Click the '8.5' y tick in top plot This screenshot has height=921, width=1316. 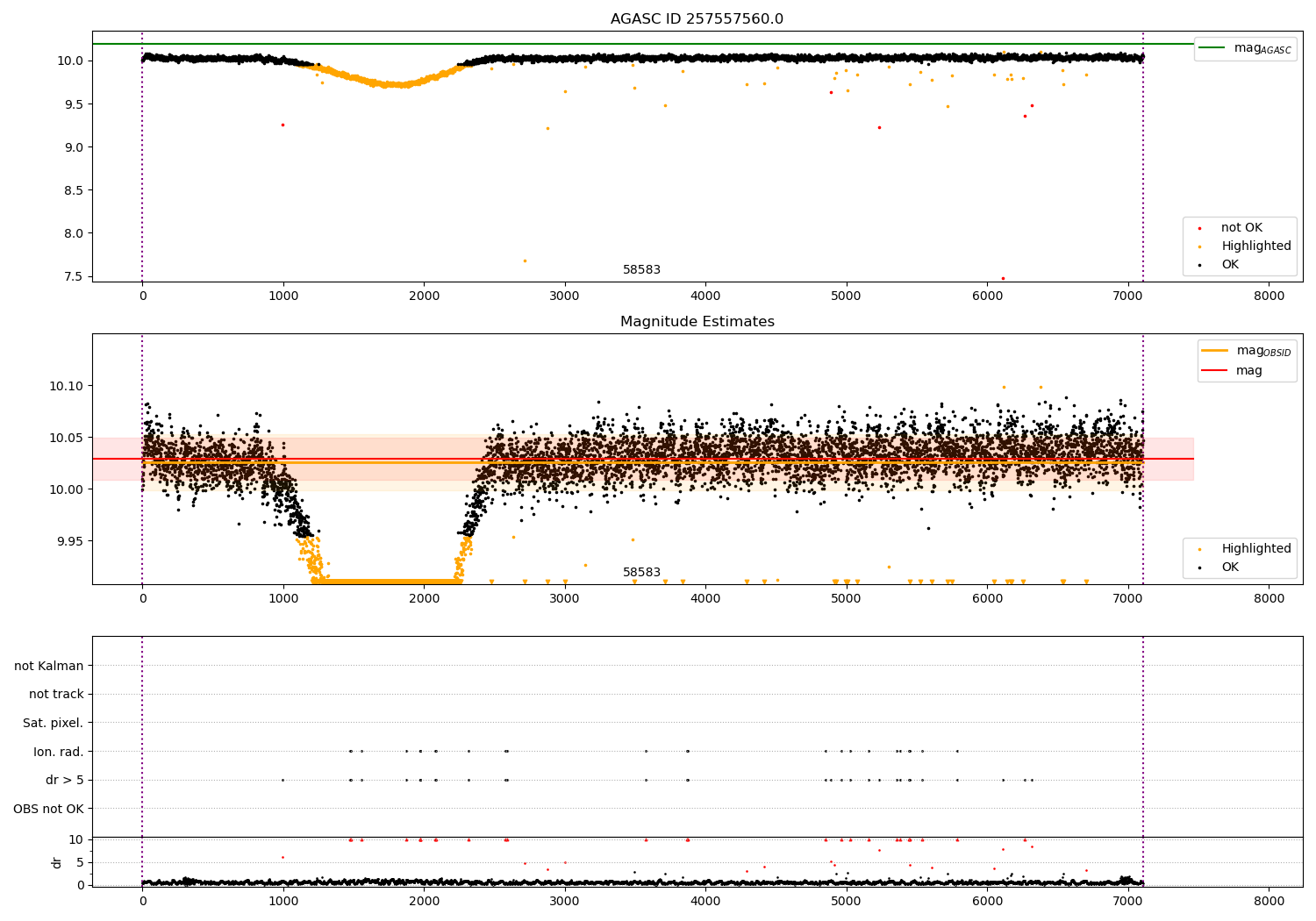pos(72,189)
